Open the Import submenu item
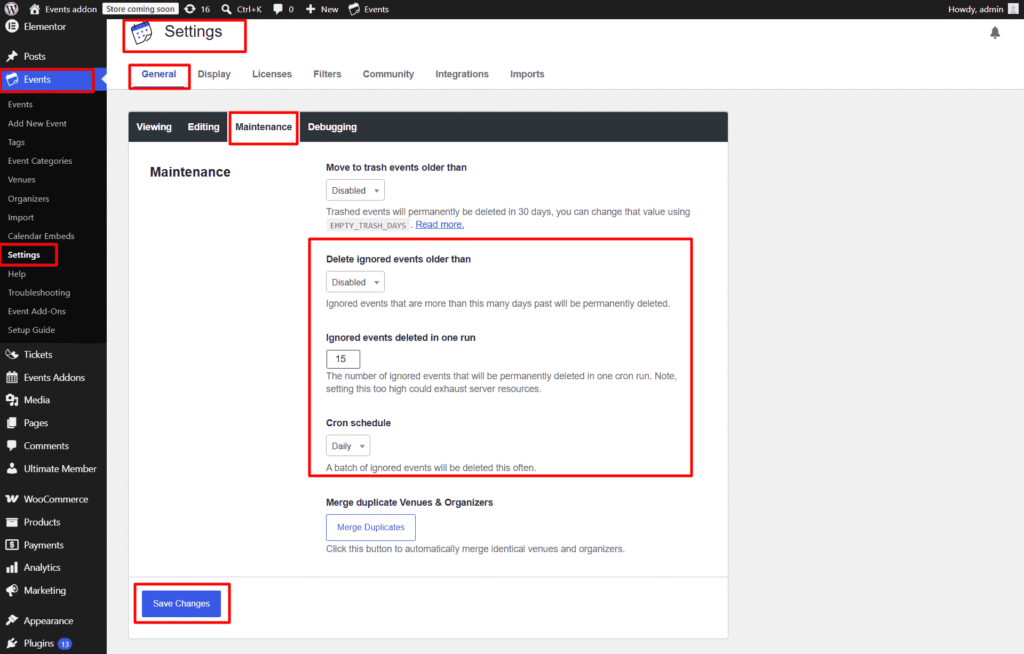The width and height of the screenshot is (1024, 654). 21,218
